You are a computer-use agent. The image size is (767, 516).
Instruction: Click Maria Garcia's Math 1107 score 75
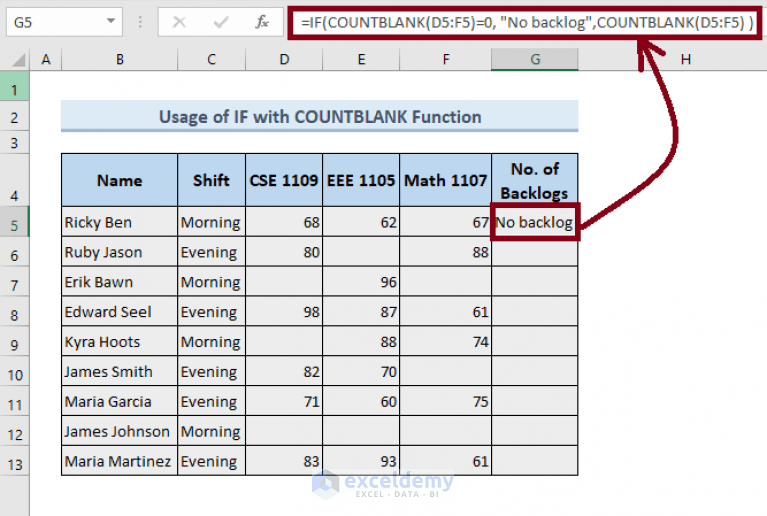click(446, 401)
